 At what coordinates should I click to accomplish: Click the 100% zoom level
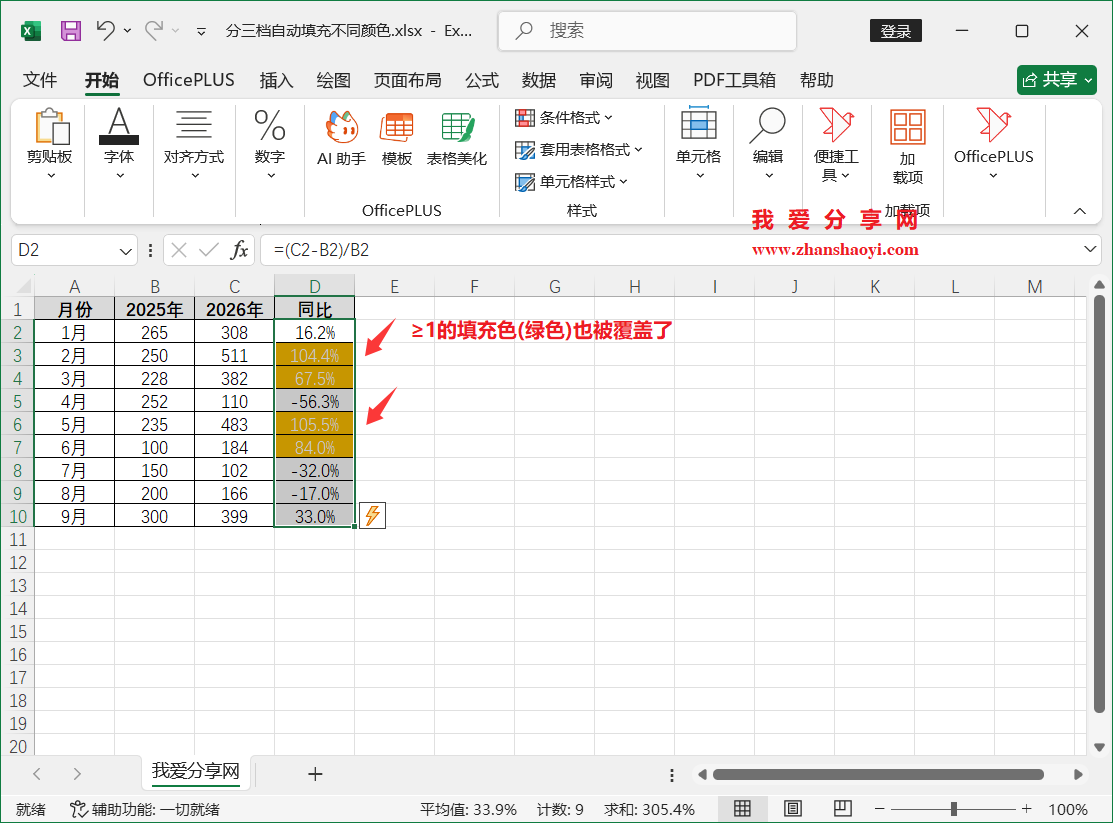pyautogui.click(x=1068, y=810)
